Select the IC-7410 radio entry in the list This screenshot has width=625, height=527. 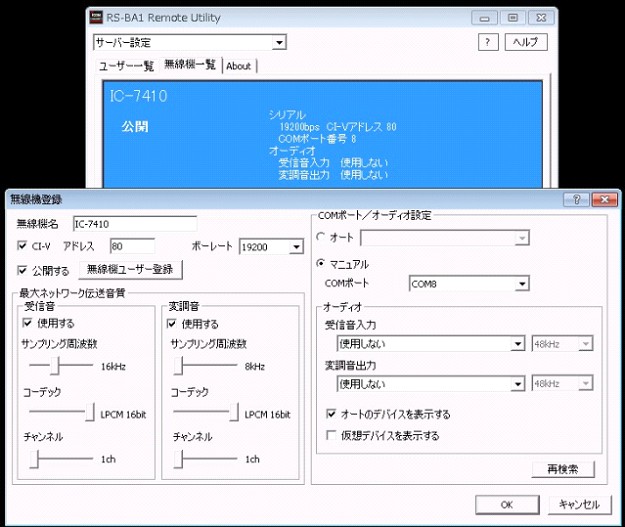click(x=322, y=134)
